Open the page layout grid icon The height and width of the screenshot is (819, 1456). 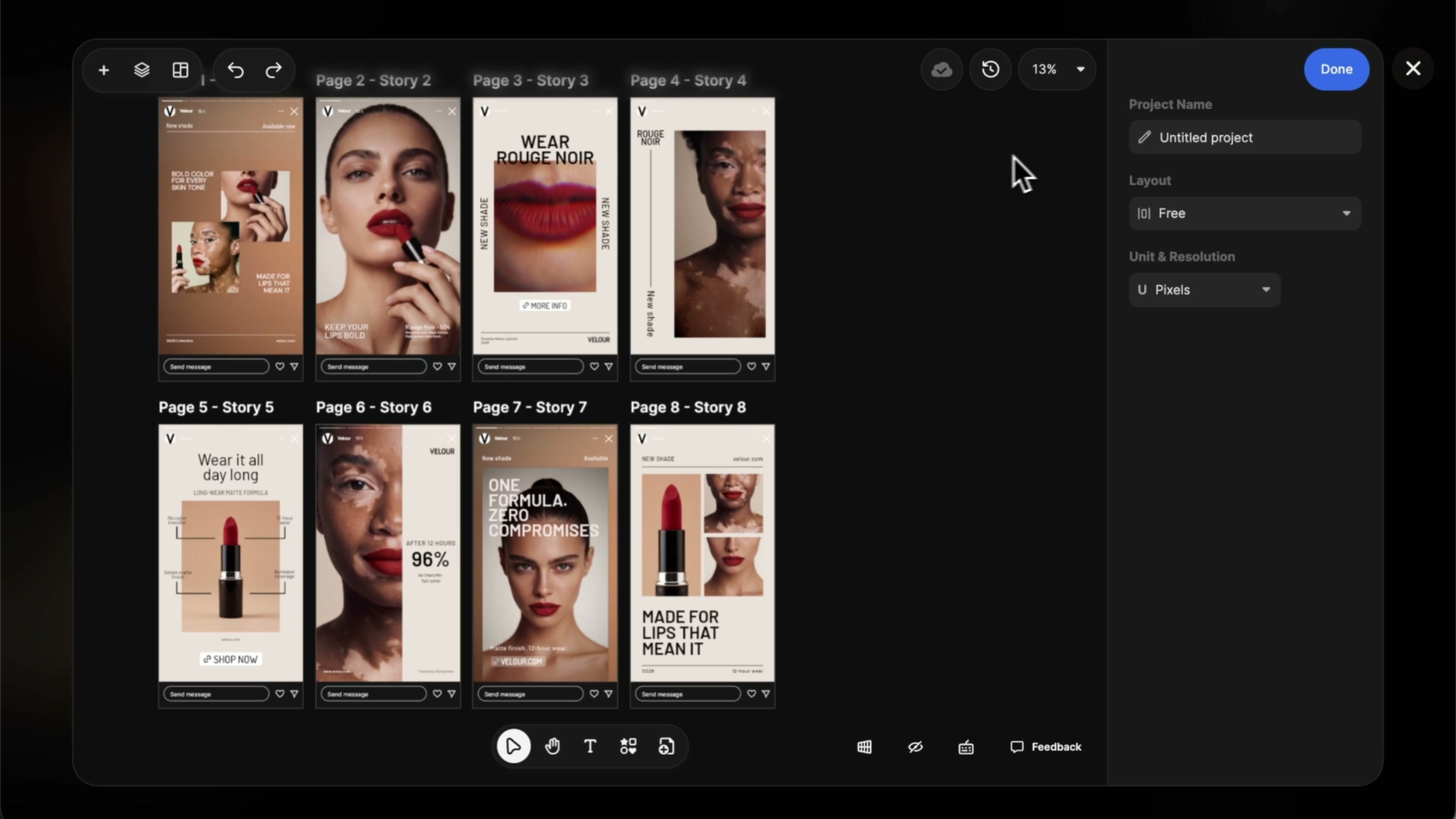click(180, 70)
